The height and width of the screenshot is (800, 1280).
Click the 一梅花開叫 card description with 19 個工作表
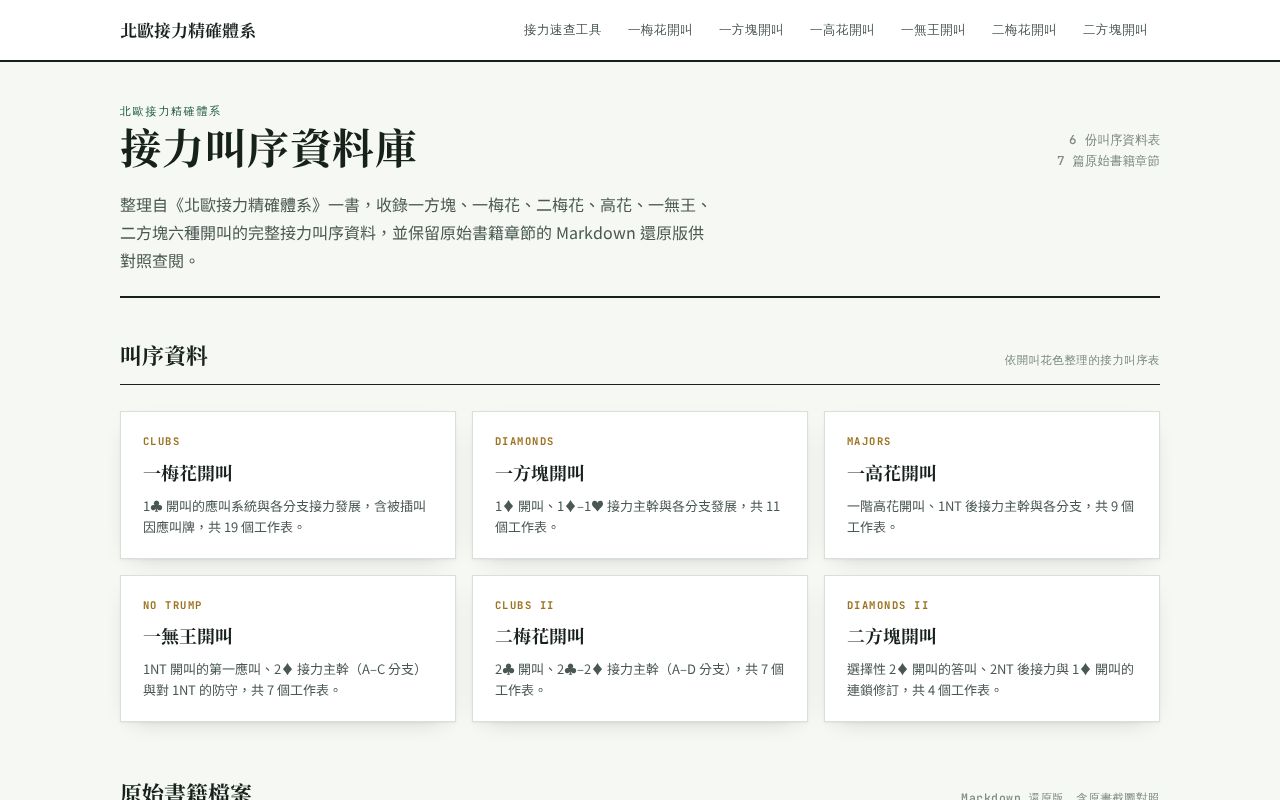point(285,516)
